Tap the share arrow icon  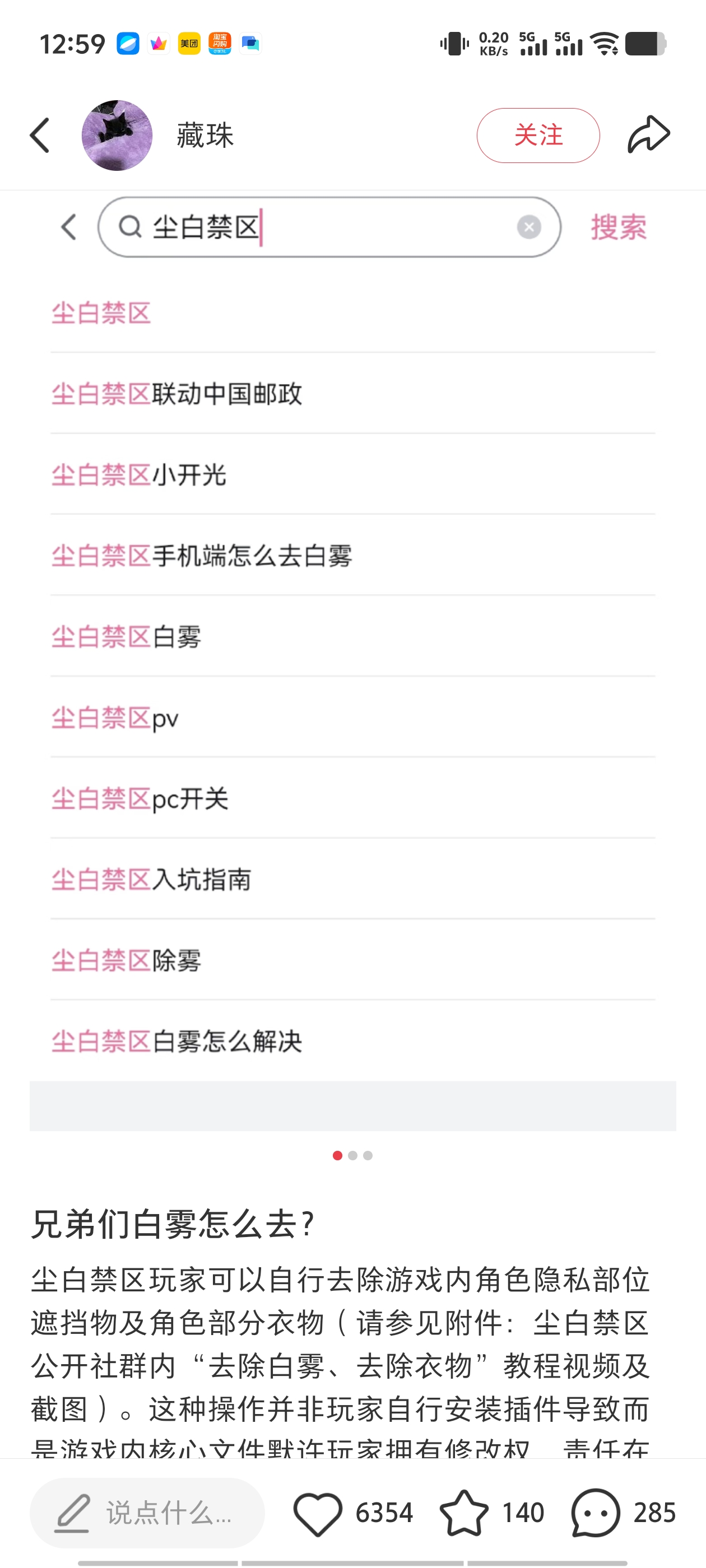pyautogui.click(x=649, y=134)
